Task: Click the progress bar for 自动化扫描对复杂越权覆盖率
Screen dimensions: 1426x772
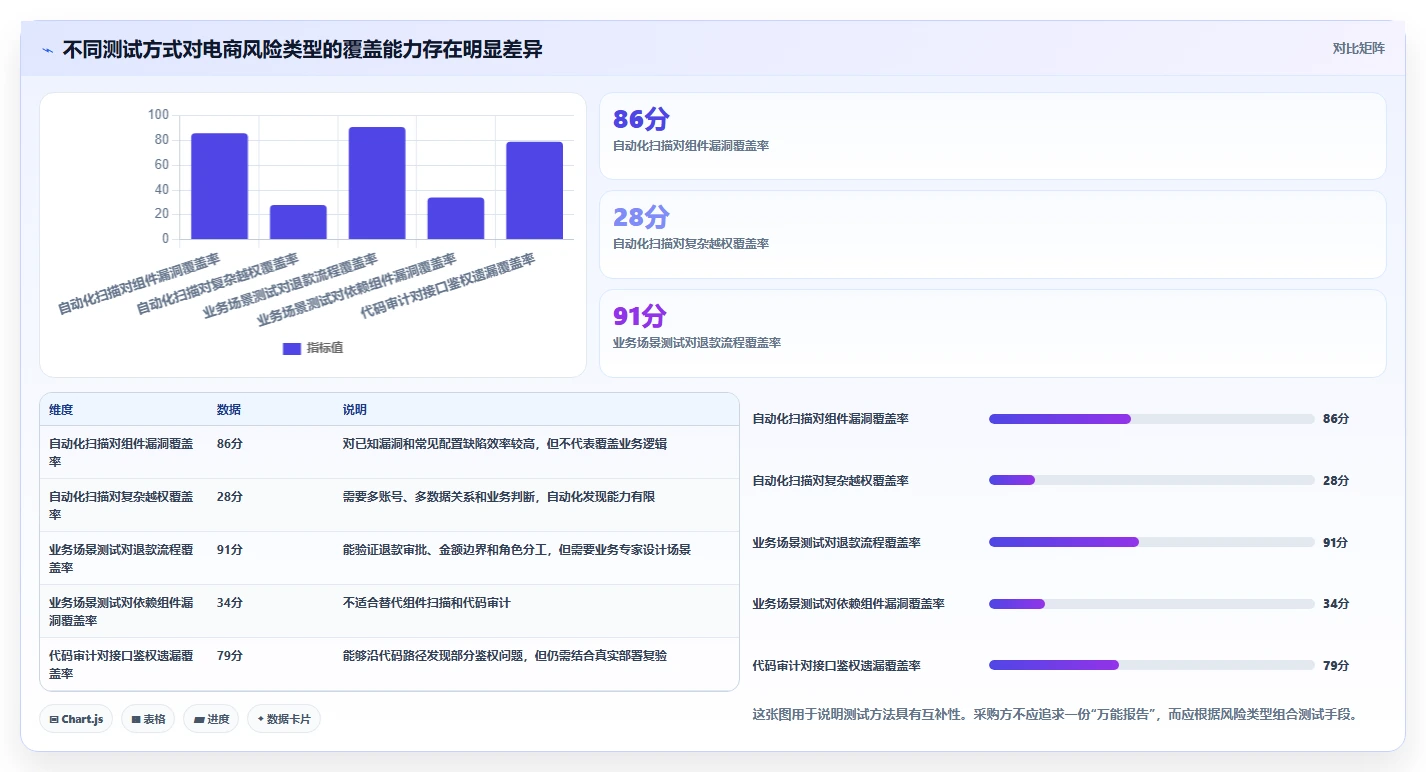Action: pos(1151,480)
